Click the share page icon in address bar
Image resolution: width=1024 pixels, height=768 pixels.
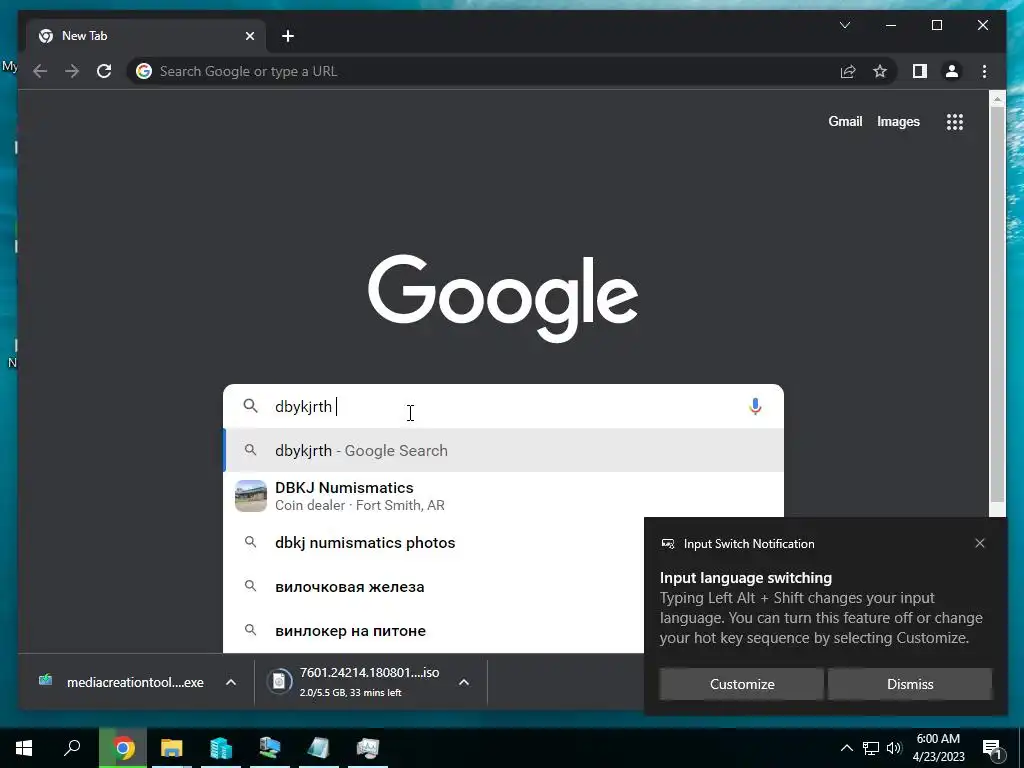[x=848, y=71]
